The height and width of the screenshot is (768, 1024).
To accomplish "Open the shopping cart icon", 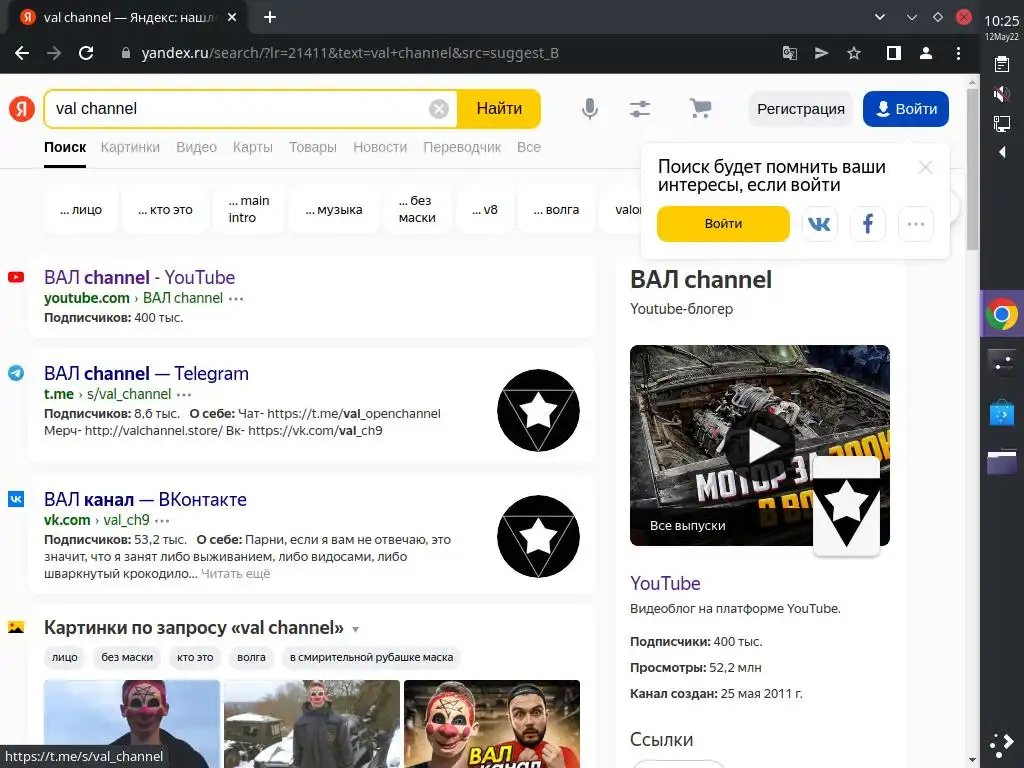I will pyautogui.click(x=700, y=108).
